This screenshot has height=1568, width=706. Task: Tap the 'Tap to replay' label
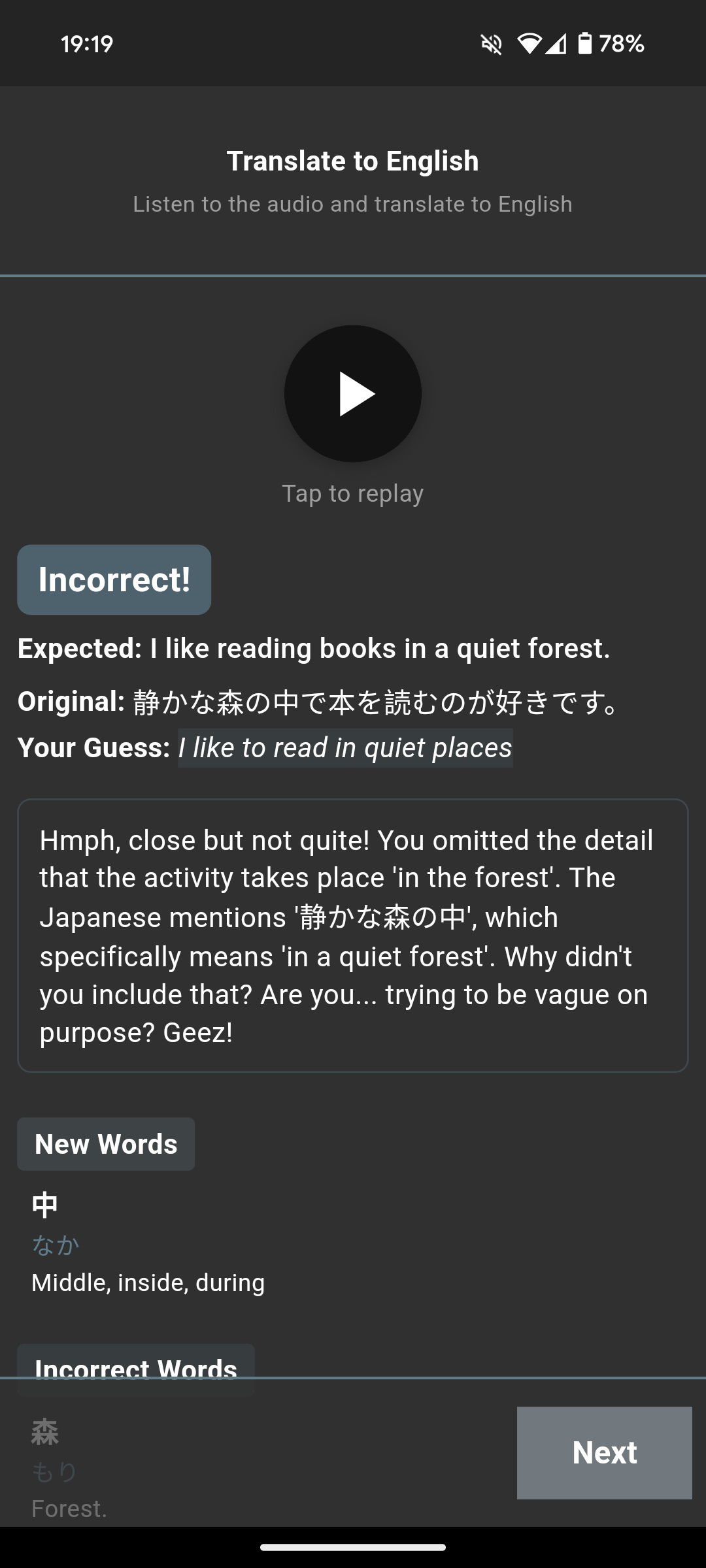[353, 494]
